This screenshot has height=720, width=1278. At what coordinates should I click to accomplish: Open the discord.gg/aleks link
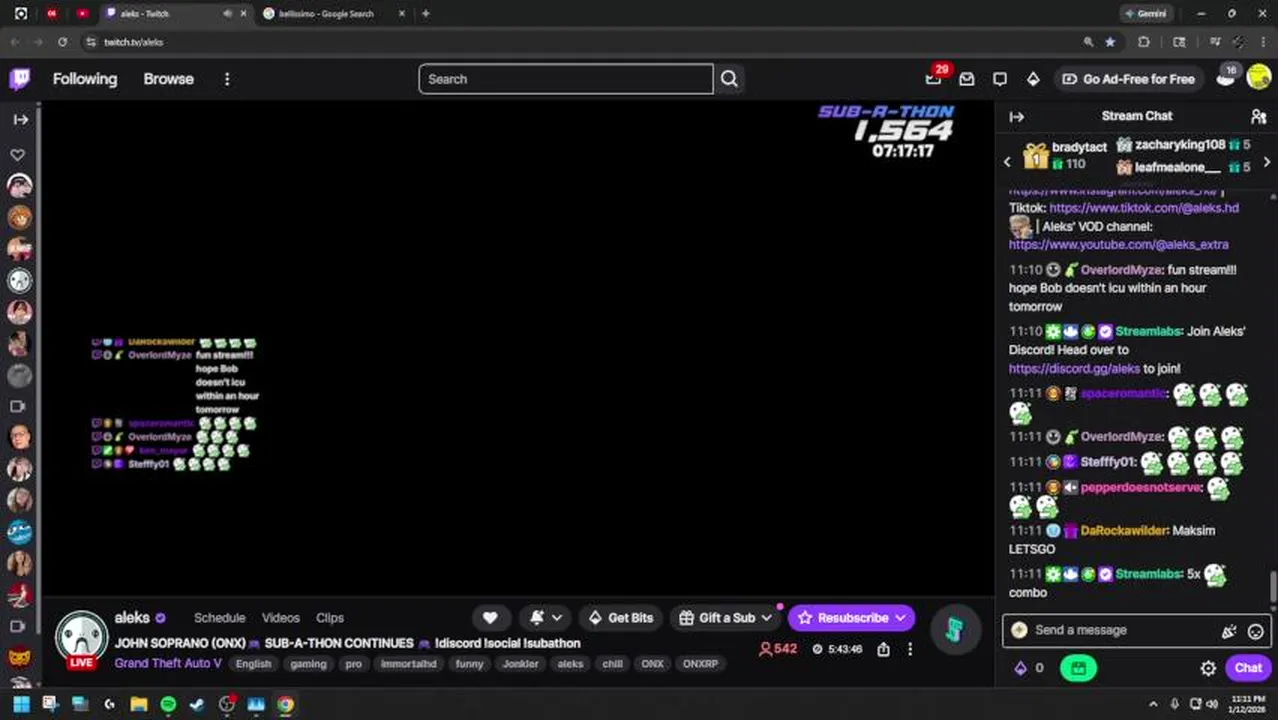point(1074,368)
